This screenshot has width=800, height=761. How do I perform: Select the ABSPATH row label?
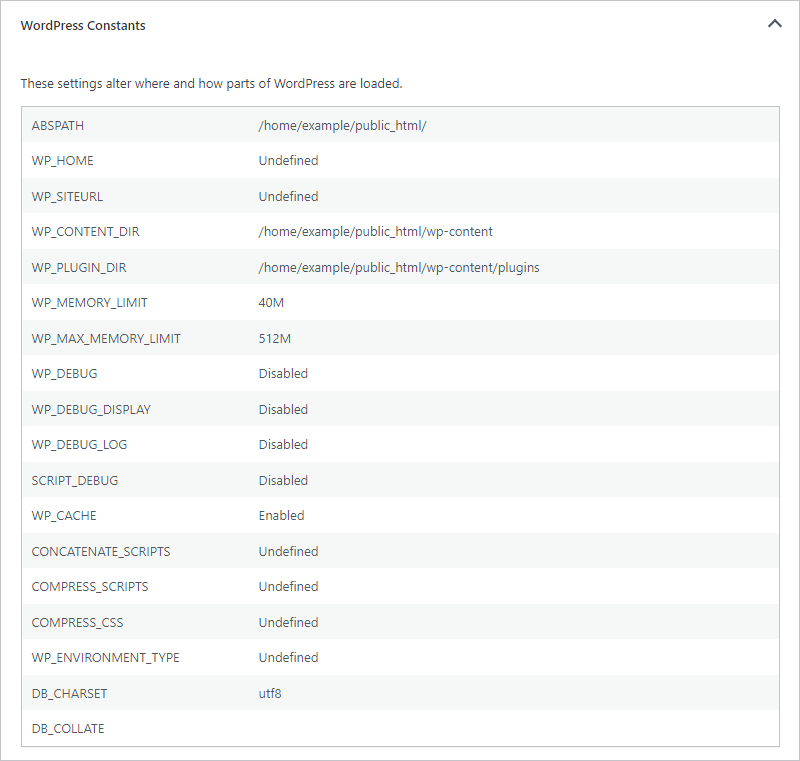59,125
